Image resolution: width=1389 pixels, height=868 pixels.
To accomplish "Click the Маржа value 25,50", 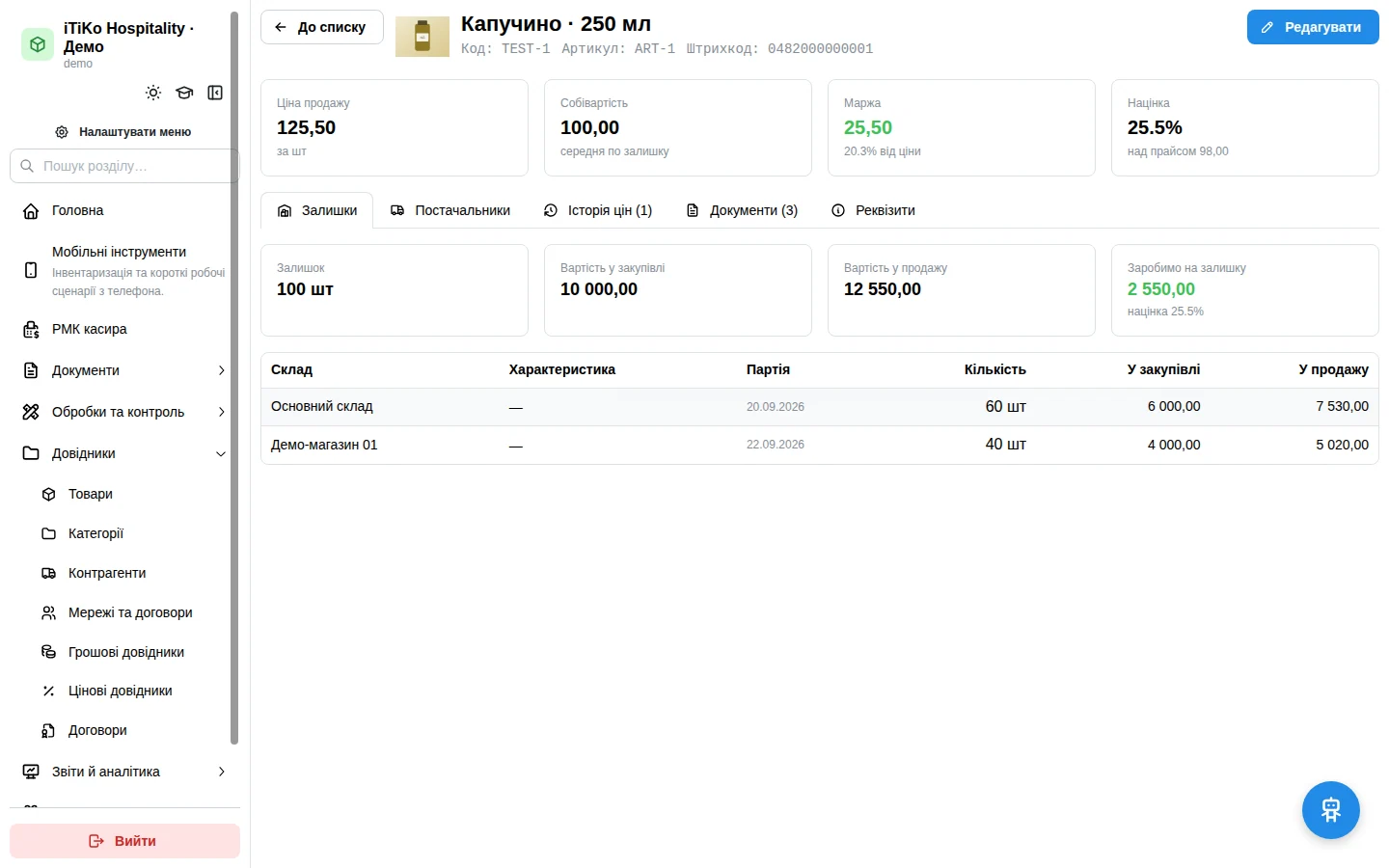I will pyautogui.click(x=868, y=127).
